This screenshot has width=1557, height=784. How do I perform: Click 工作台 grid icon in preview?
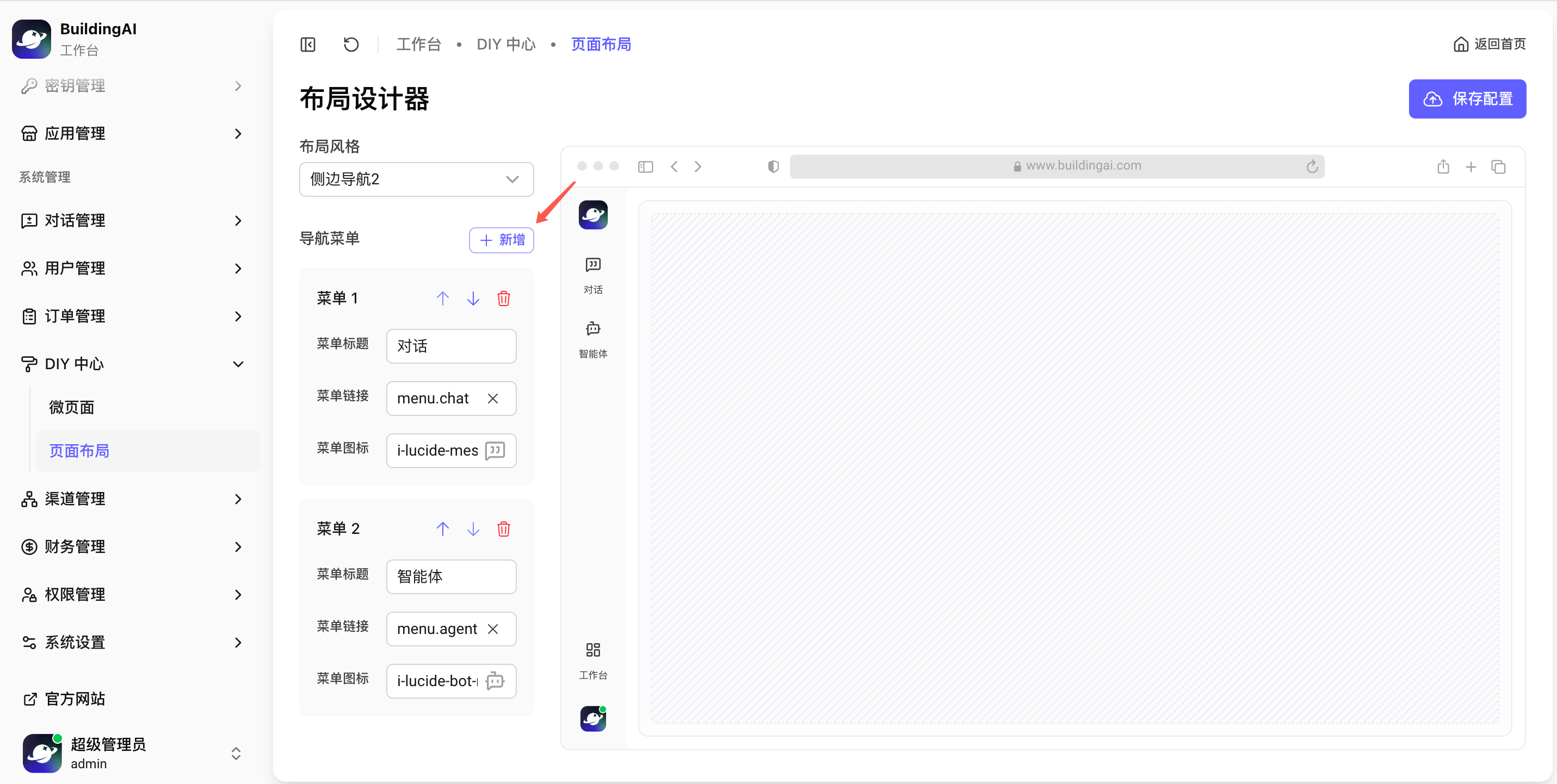(592, 650)
